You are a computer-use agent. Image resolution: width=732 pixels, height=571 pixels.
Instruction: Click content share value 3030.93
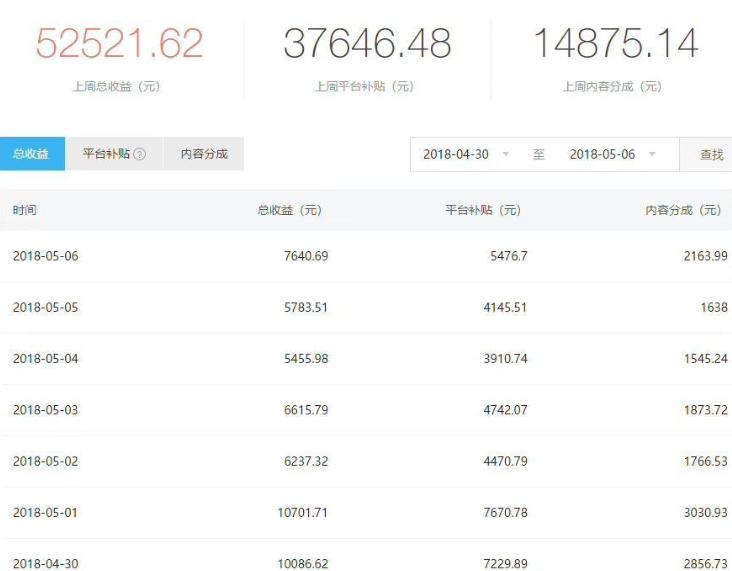point(706,513)
